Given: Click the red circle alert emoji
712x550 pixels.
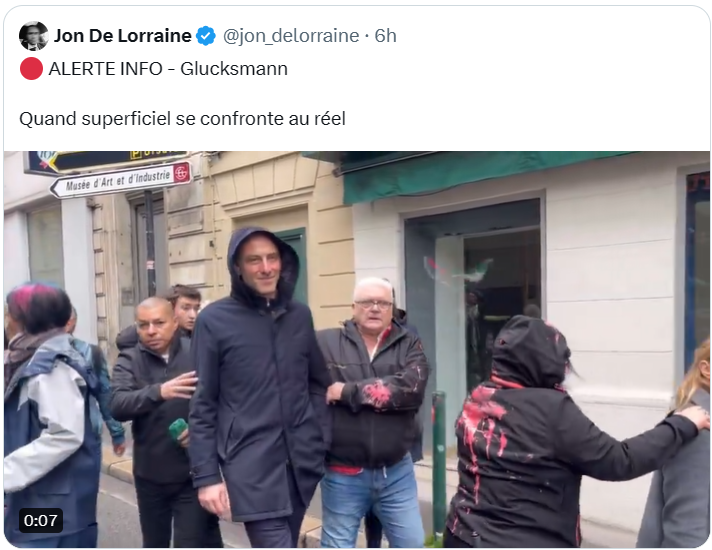Looking at the screenshot, I should [31, 69].
